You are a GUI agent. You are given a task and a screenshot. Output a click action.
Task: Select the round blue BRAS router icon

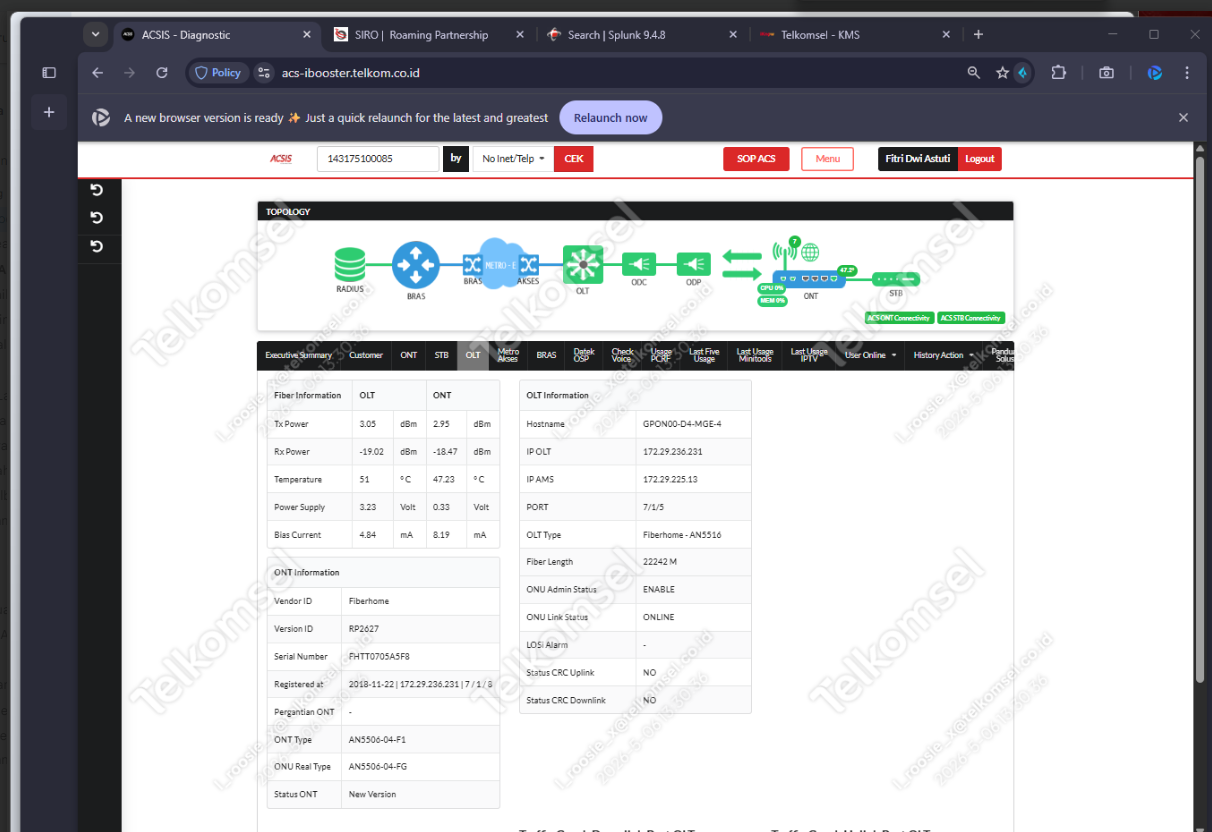pyautogui.click(x=416, y=265)
